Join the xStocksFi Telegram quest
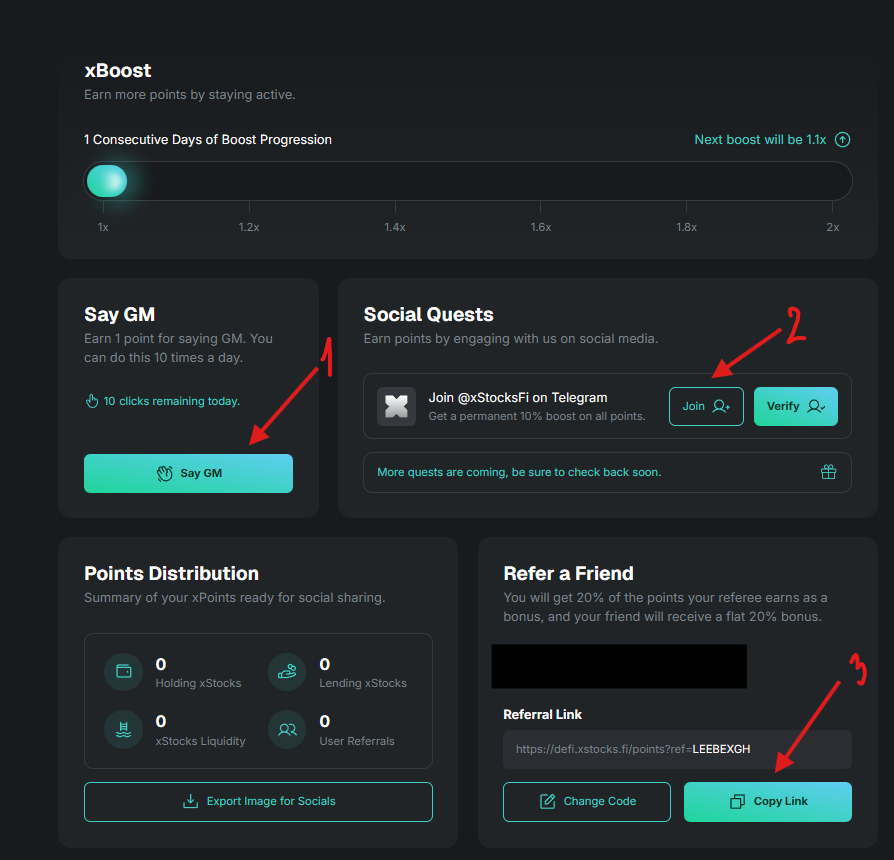The width and height of the screenshot is (894, 860). click(705, 407)
